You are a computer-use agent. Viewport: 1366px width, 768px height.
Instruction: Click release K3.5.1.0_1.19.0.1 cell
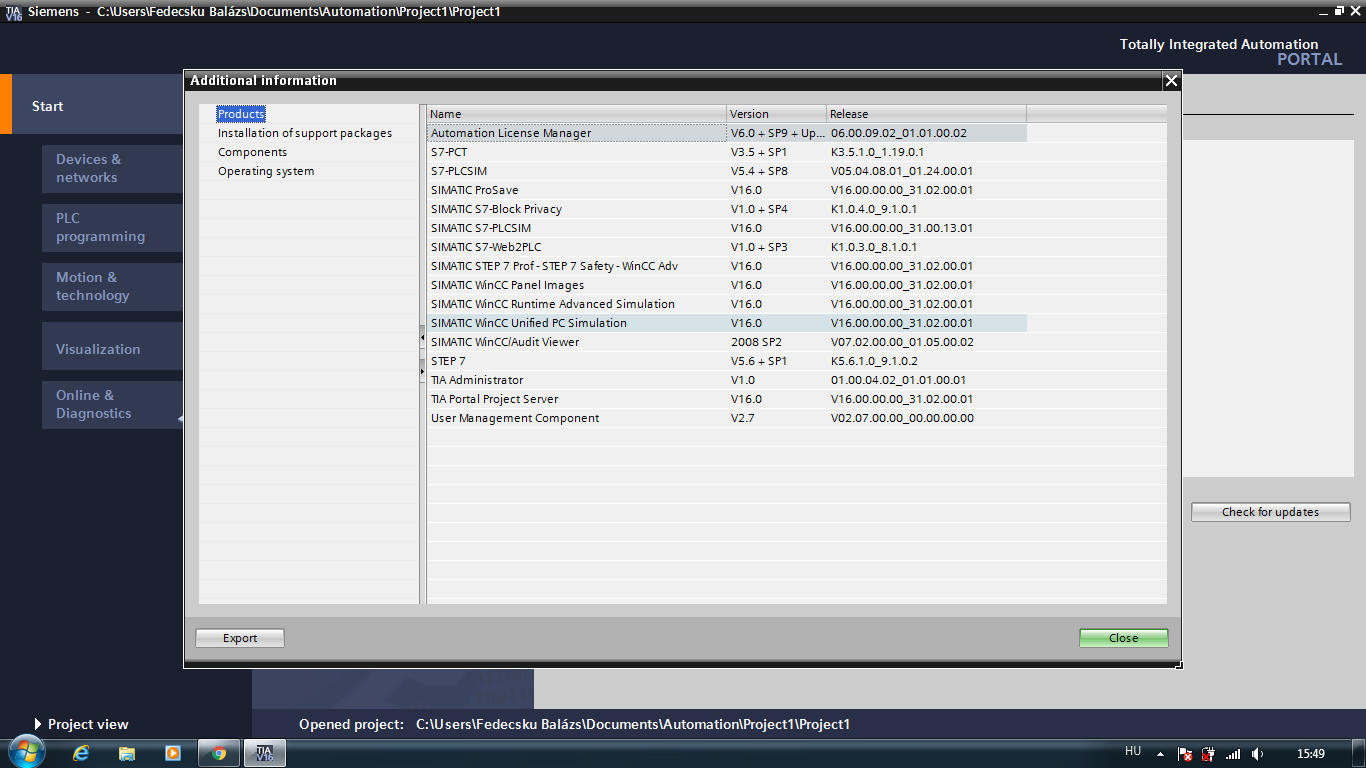click(x=927, y=152)
